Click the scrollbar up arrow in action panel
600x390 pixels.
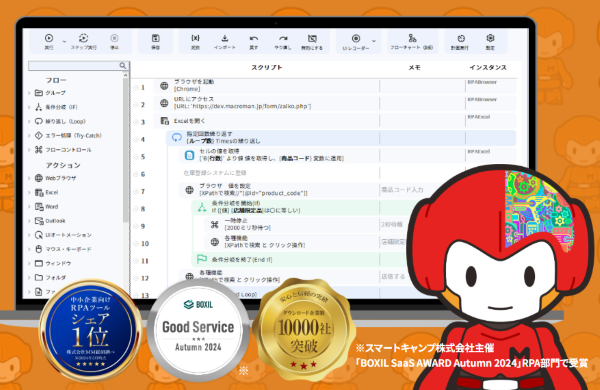pos(125,76)
